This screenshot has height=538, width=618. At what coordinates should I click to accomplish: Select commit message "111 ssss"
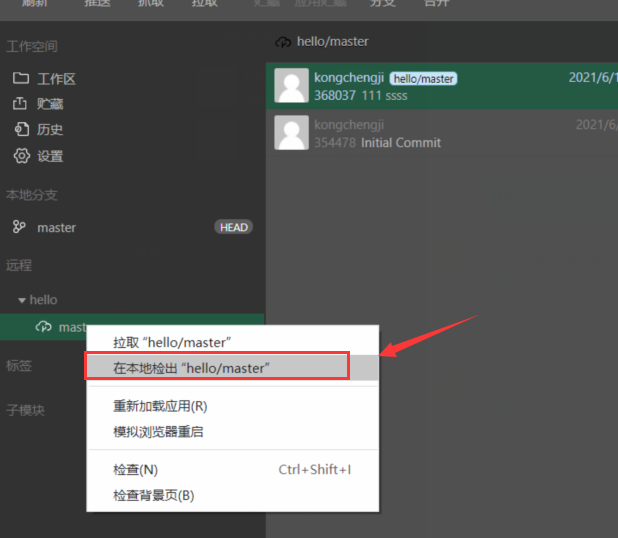384,95
